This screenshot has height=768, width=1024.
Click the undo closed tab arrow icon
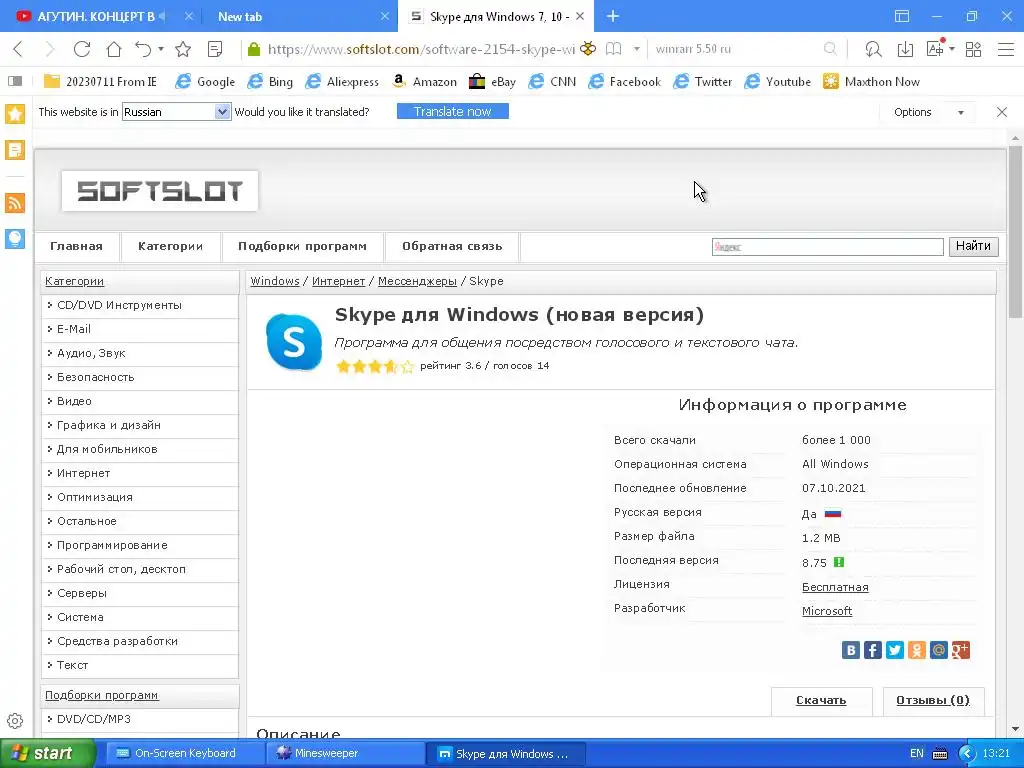coord(142,49)
